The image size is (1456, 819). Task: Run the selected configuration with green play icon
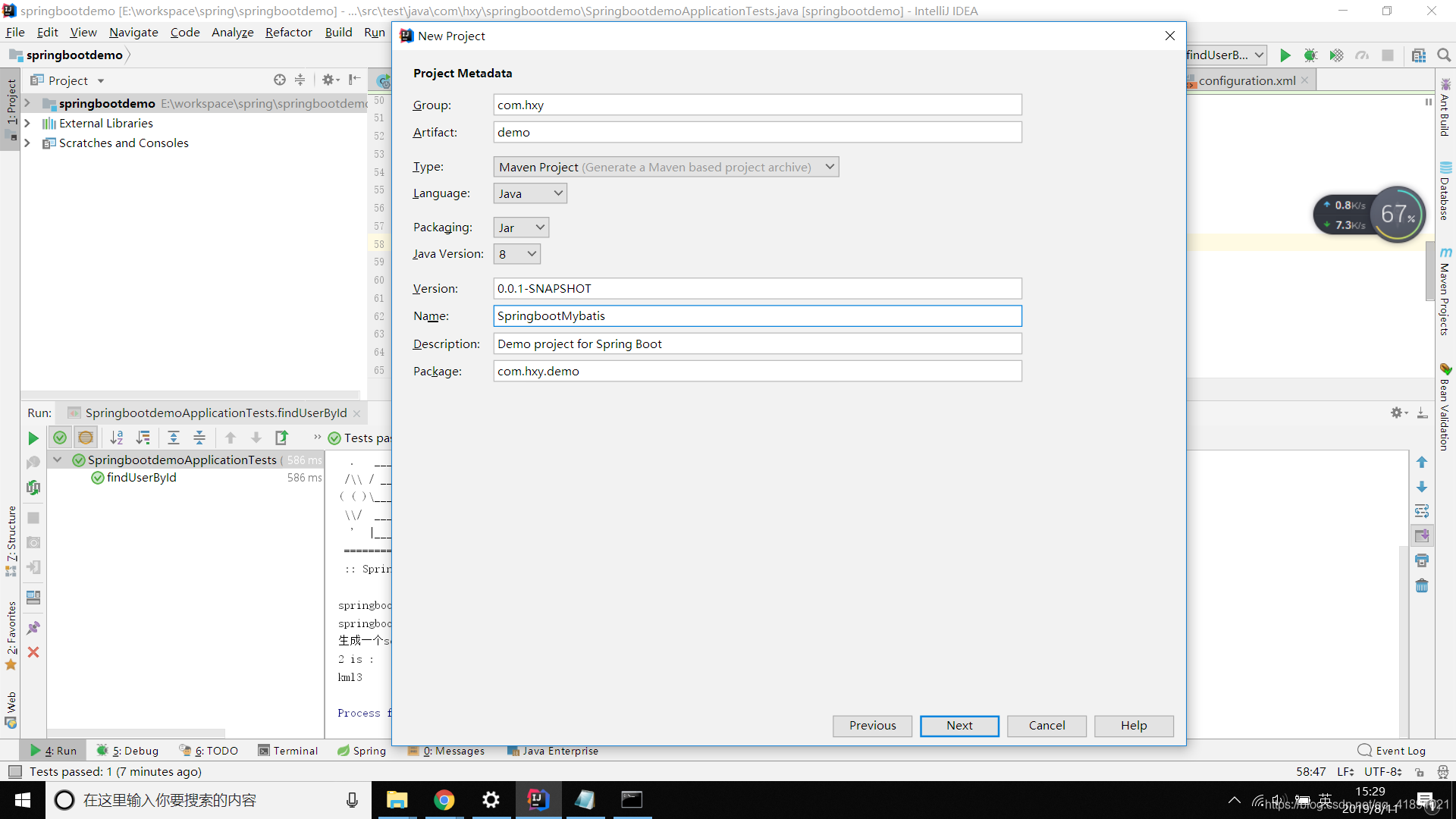(x=1285, y=55)
